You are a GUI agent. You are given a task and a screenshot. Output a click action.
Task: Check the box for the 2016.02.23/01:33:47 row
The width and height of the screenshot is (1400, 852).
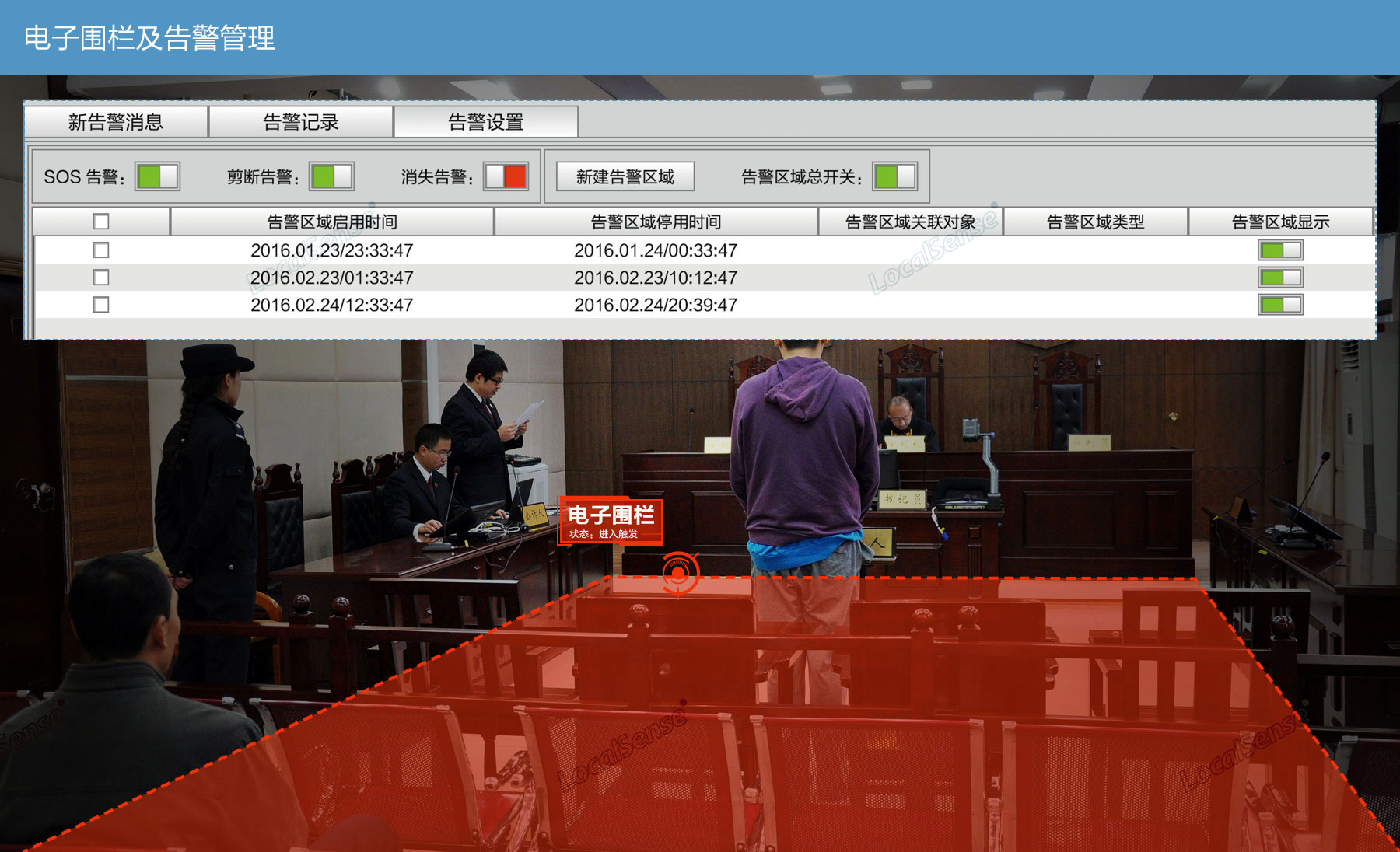[101, 278]
